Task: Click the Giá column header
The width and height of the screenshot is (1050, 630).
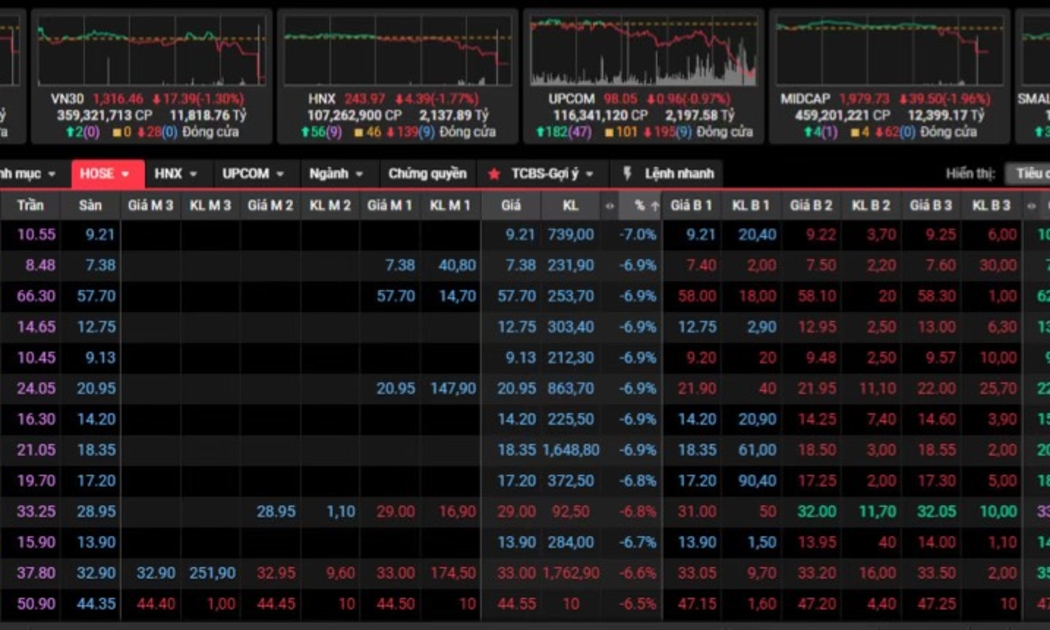Action: point(511,206)
